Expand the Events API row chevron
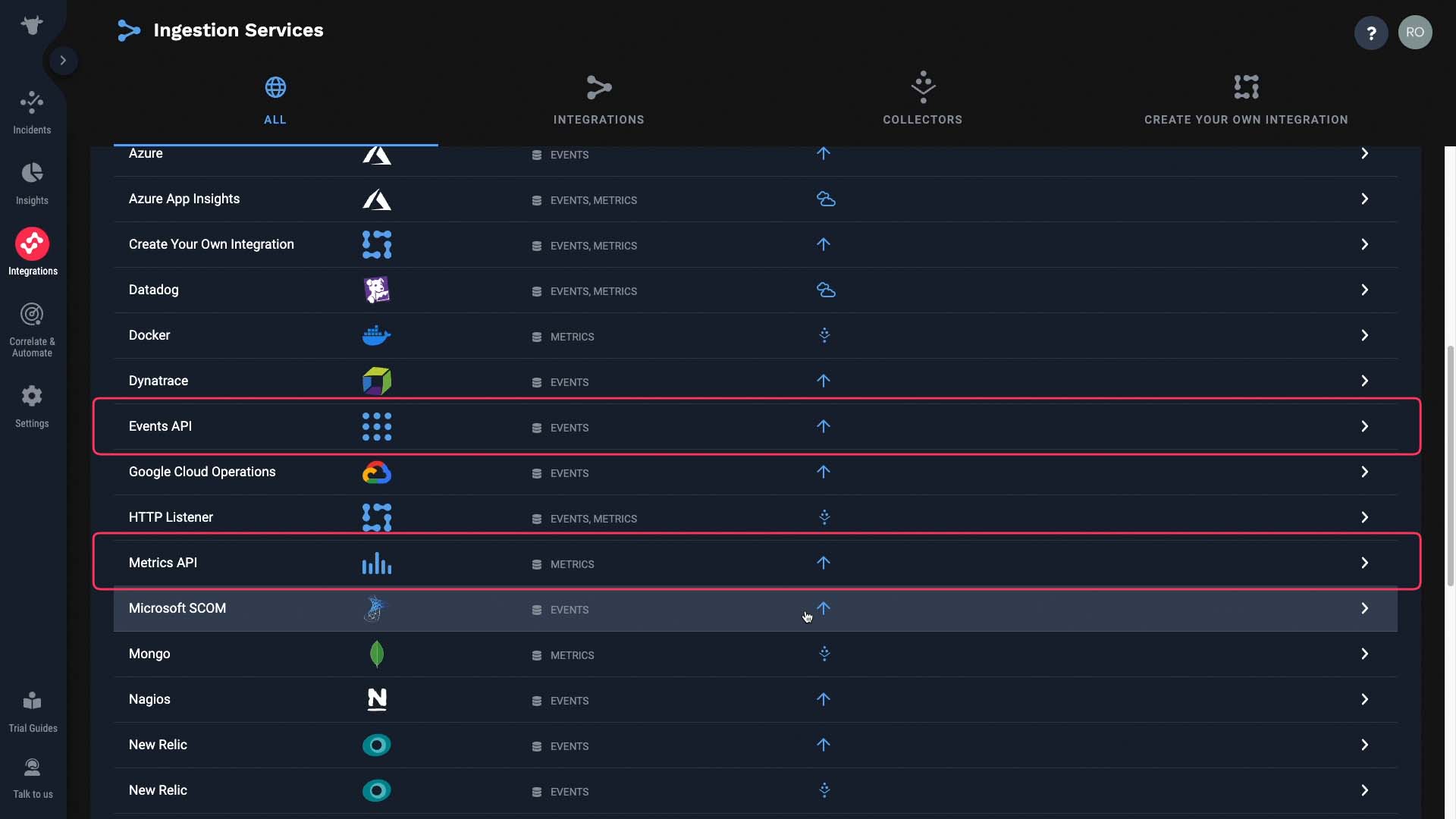The image size is (1456, 819). pos(1364,426)
